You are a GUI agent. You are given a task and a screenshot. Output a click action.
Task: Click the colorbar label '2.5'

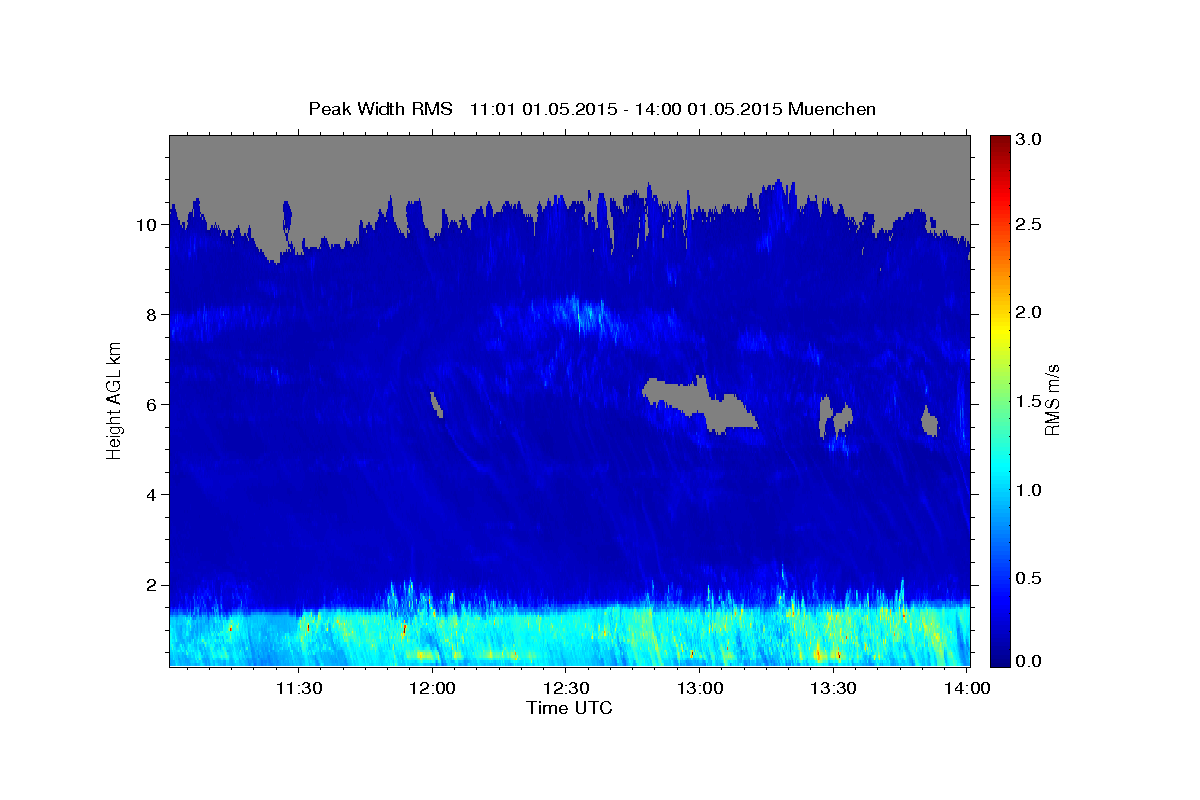[x=1029, y=225]
